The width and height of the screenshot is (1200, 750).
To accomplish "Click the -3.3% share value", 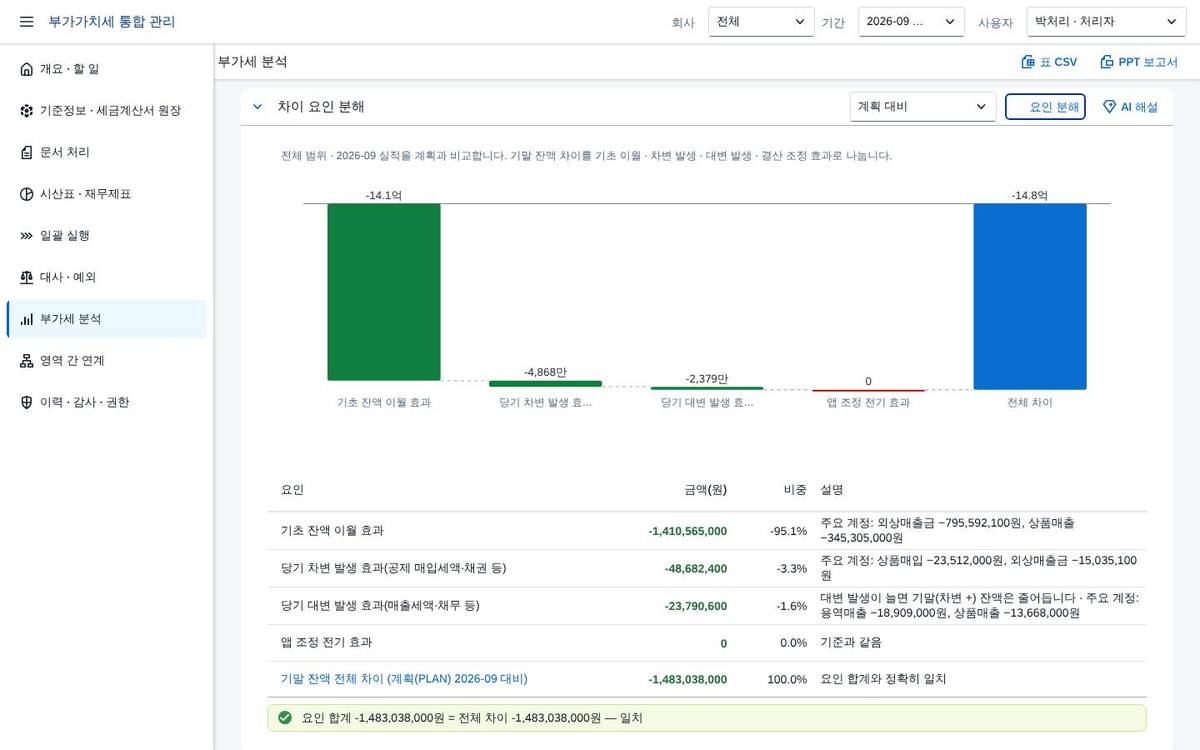I will point(792,569).
